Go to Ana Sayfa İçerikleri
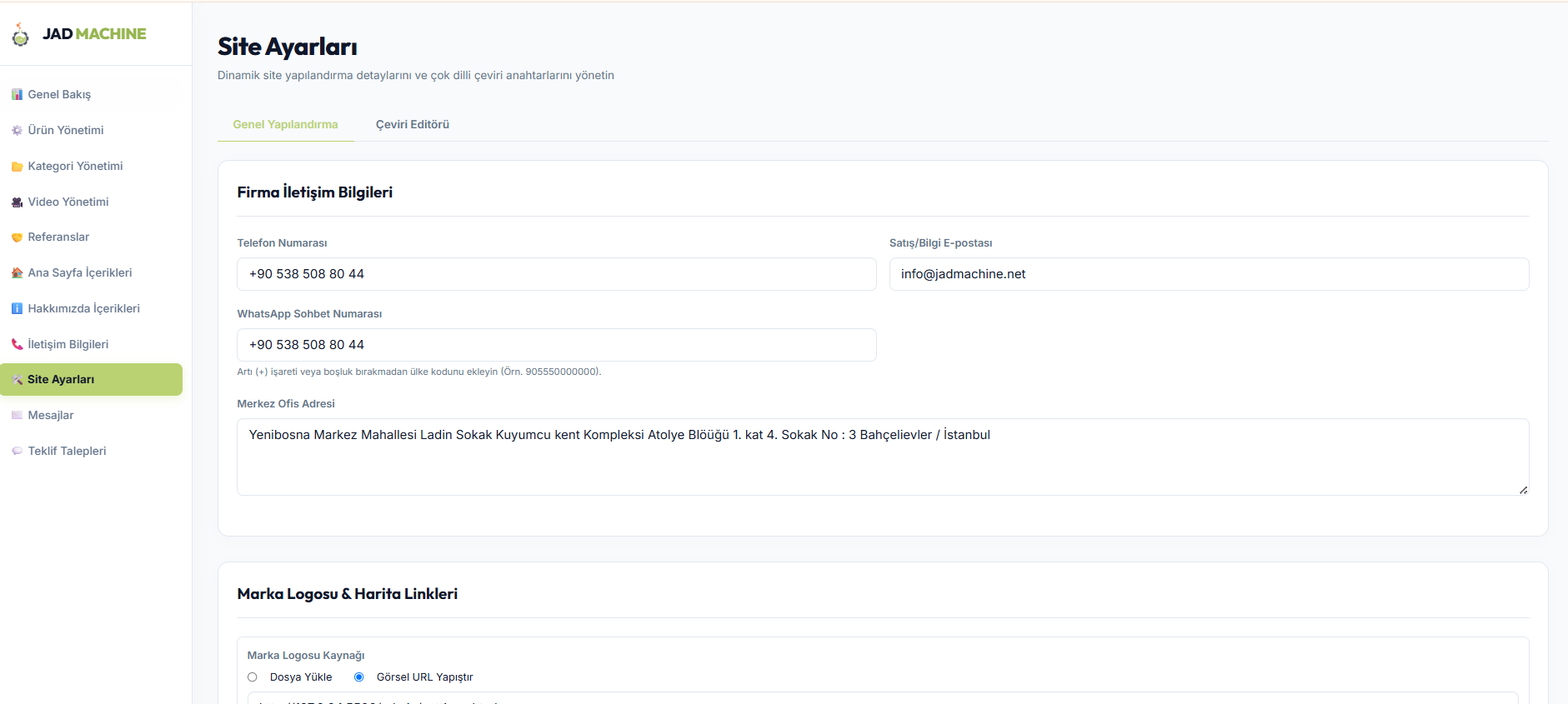Image resolution: width=1568 pixels, height=704 pixels. click(x=92, y=273)
